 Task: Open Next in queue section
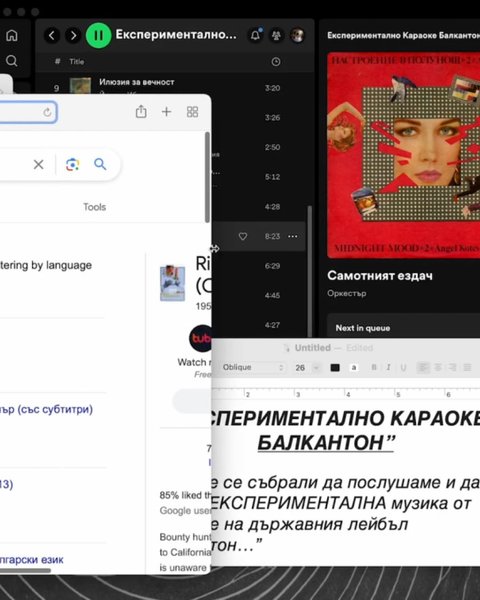tap(363, 328)
